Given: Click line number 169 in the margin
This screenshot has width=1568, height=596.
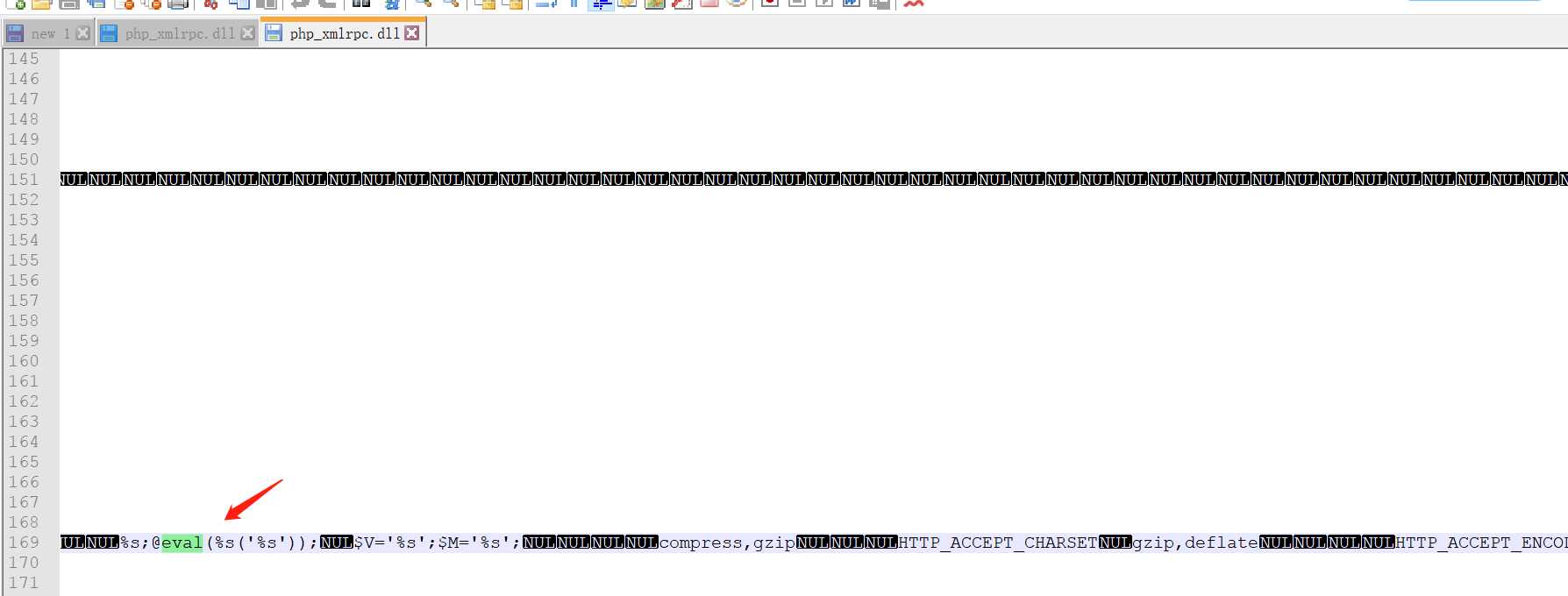Looking at the screenshot, I should [24, 543].
